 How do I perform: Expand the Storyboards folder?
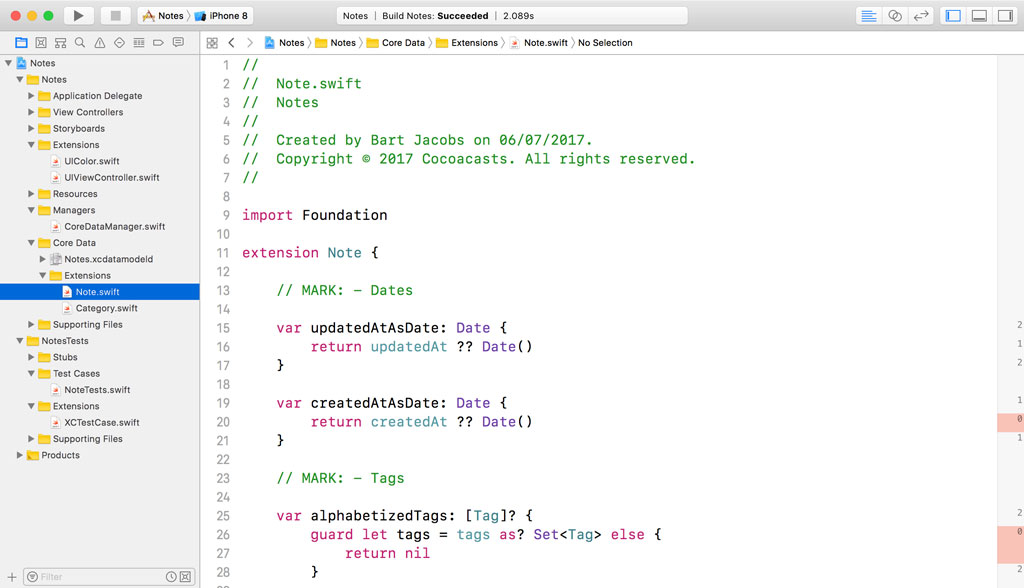[30, 128]
